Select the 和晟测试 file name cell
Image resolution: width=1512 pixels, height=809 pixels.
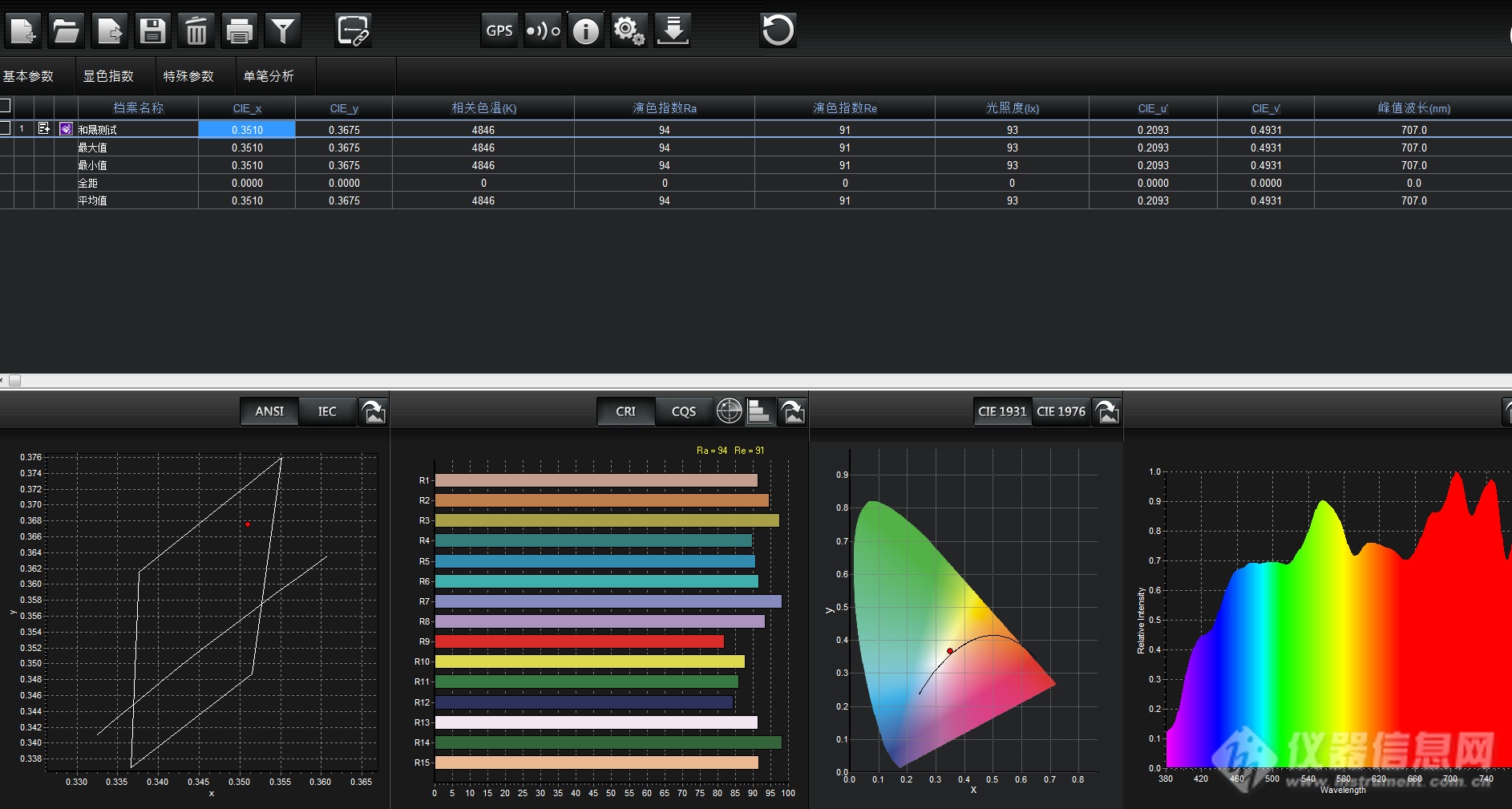click(x=138, y=129)
